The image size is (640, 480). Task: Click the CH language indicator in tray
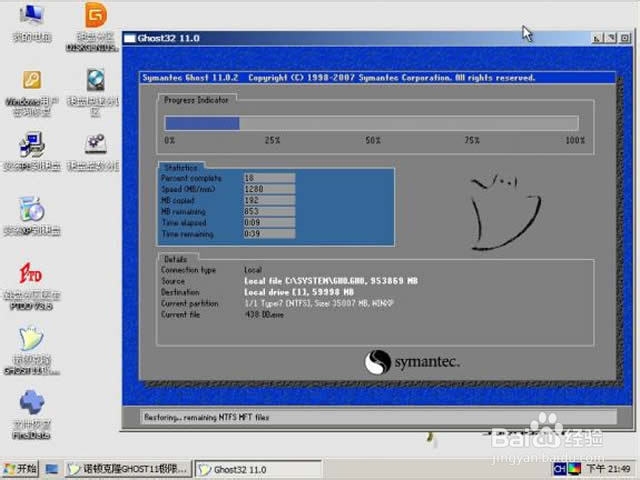tap(560, 469)
